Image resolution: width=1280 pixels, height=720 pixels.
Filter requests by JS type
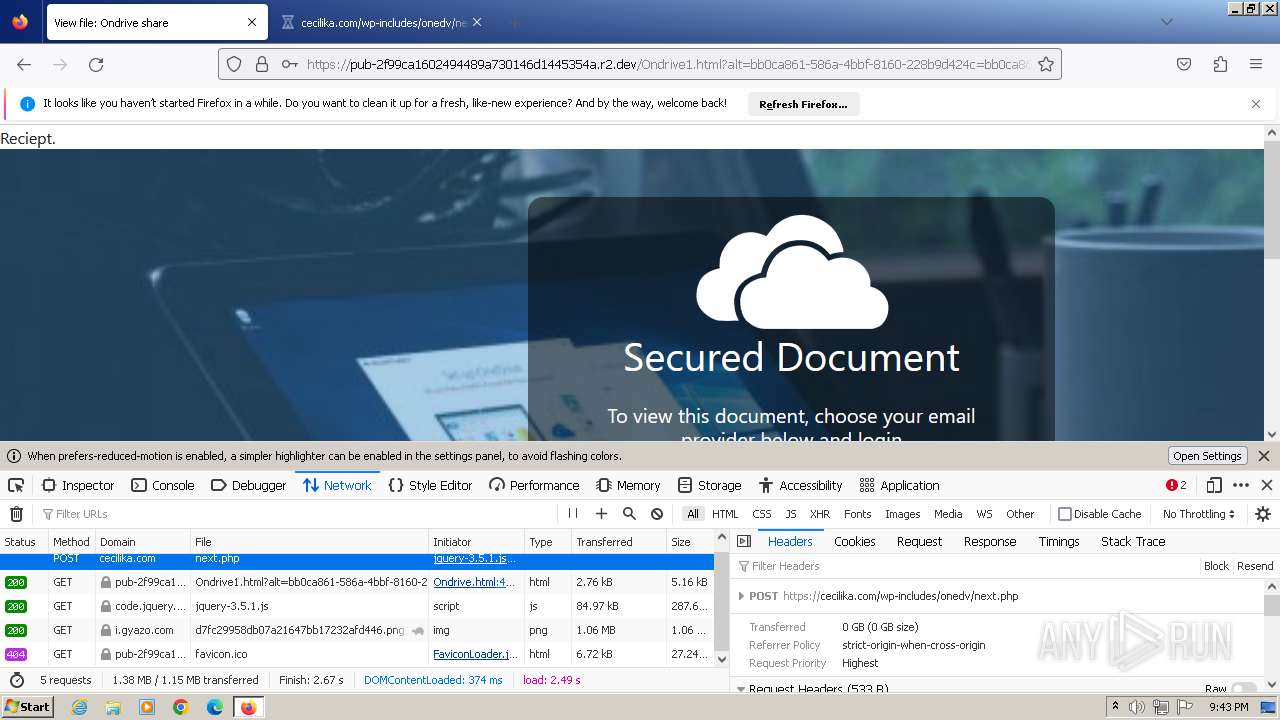(791, 514)
